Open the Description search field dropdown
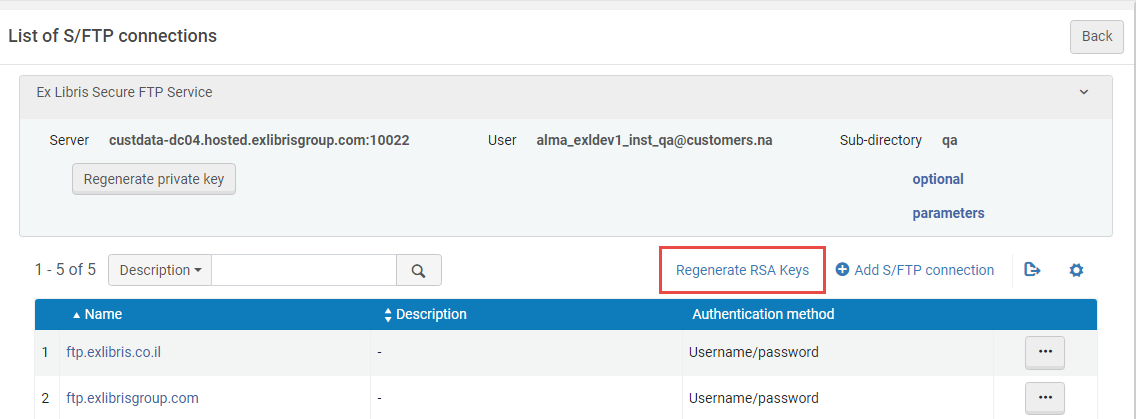The image size is (1136, 419). (x=160, y=270)
